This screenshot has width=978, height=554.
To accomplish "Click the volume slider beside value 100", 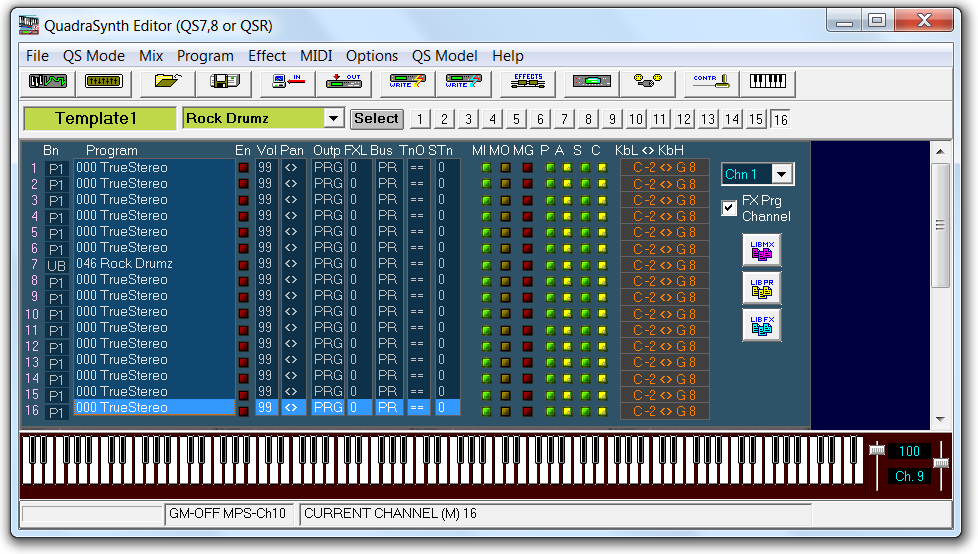I will (877, 452).
